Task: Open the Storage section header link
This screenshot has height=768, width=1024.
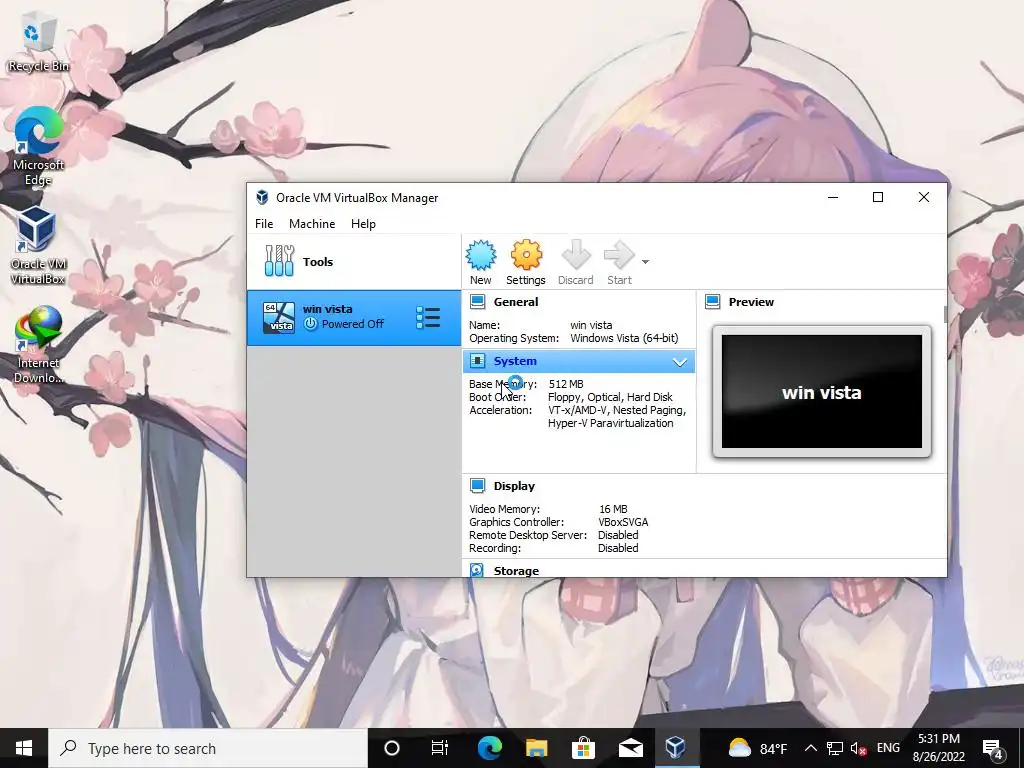Action: (516, 571)
